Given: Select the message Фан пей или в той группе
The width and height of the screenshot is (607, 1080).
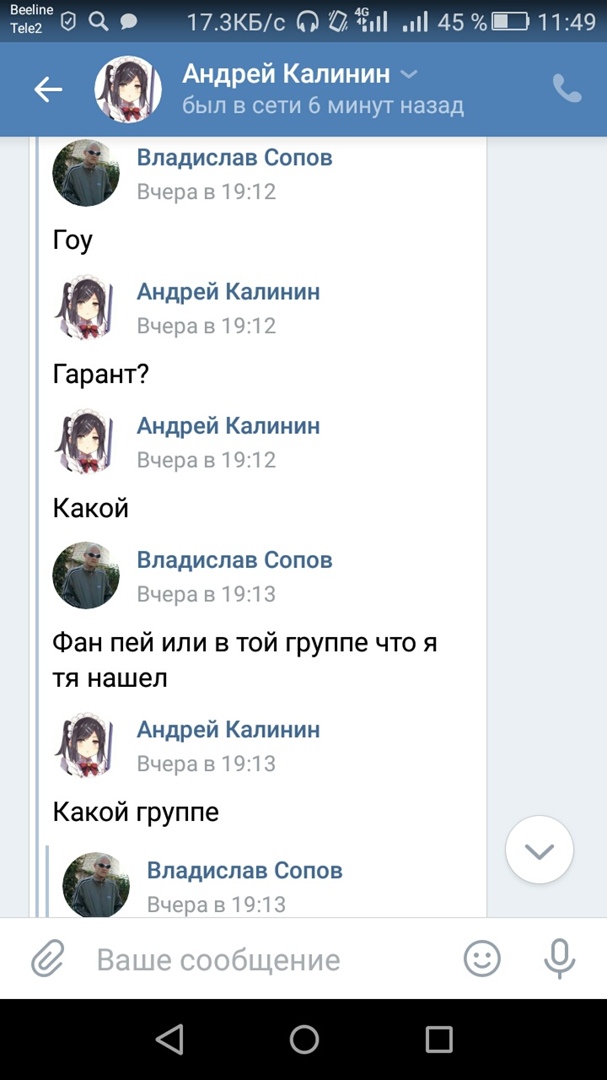Looking at the screenshot, I should click(245, 659).
